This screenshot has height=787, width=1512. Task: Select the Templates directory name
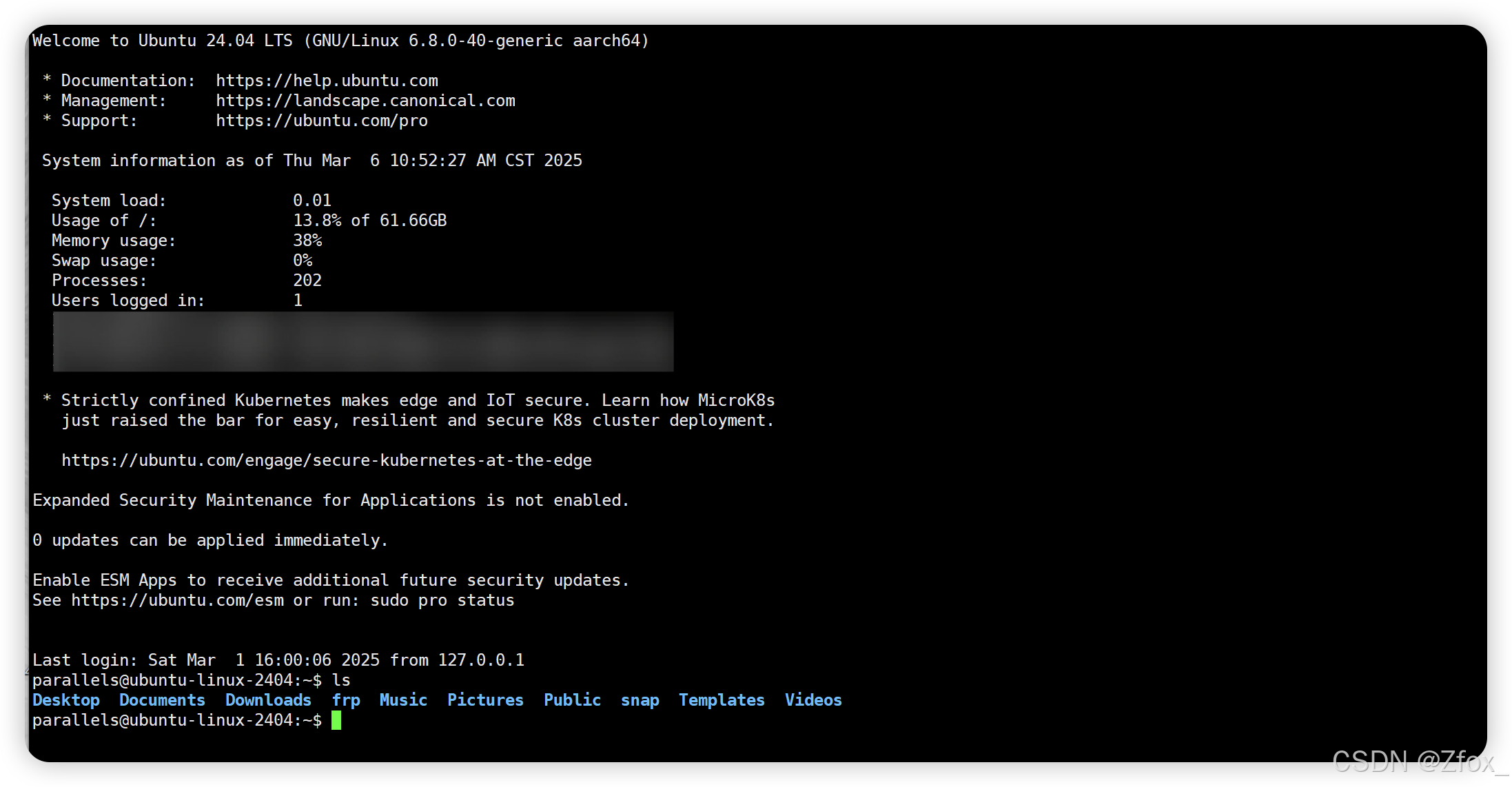pyautogui.click(x=722, y=700)
